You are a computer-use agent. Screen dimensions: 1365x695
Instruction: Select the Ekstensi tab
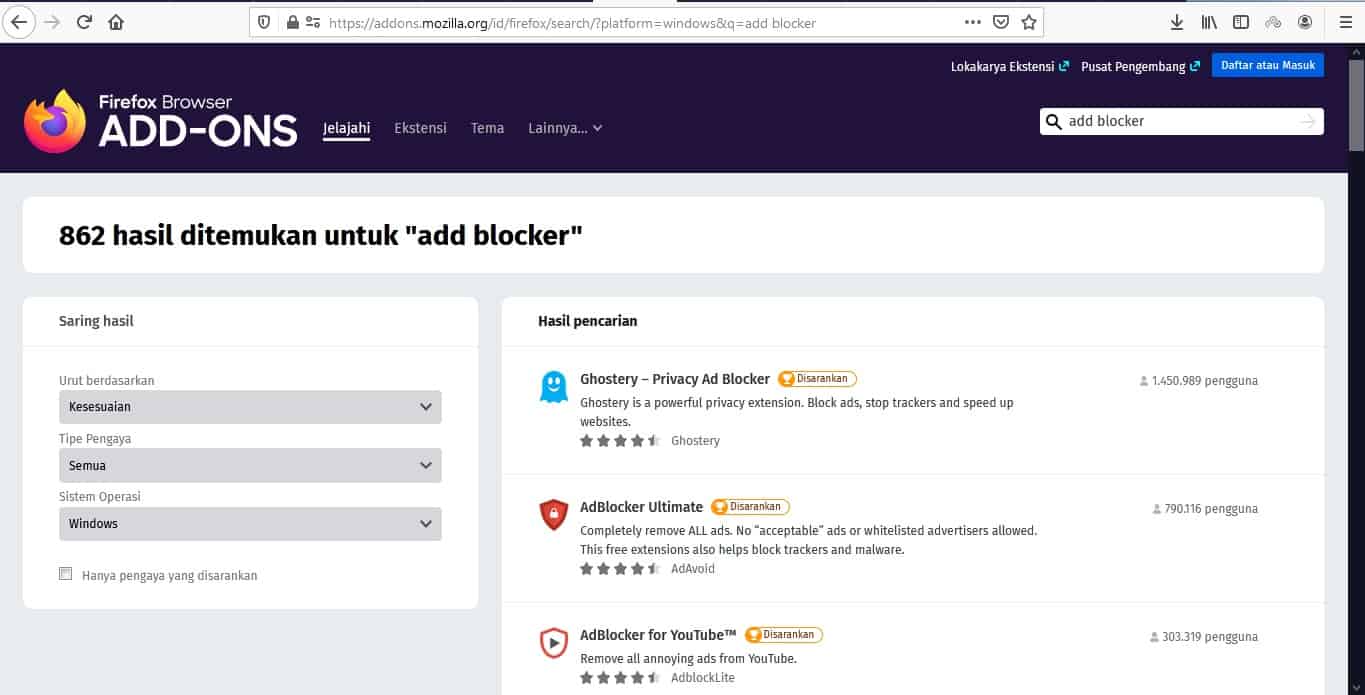point(420,128)
